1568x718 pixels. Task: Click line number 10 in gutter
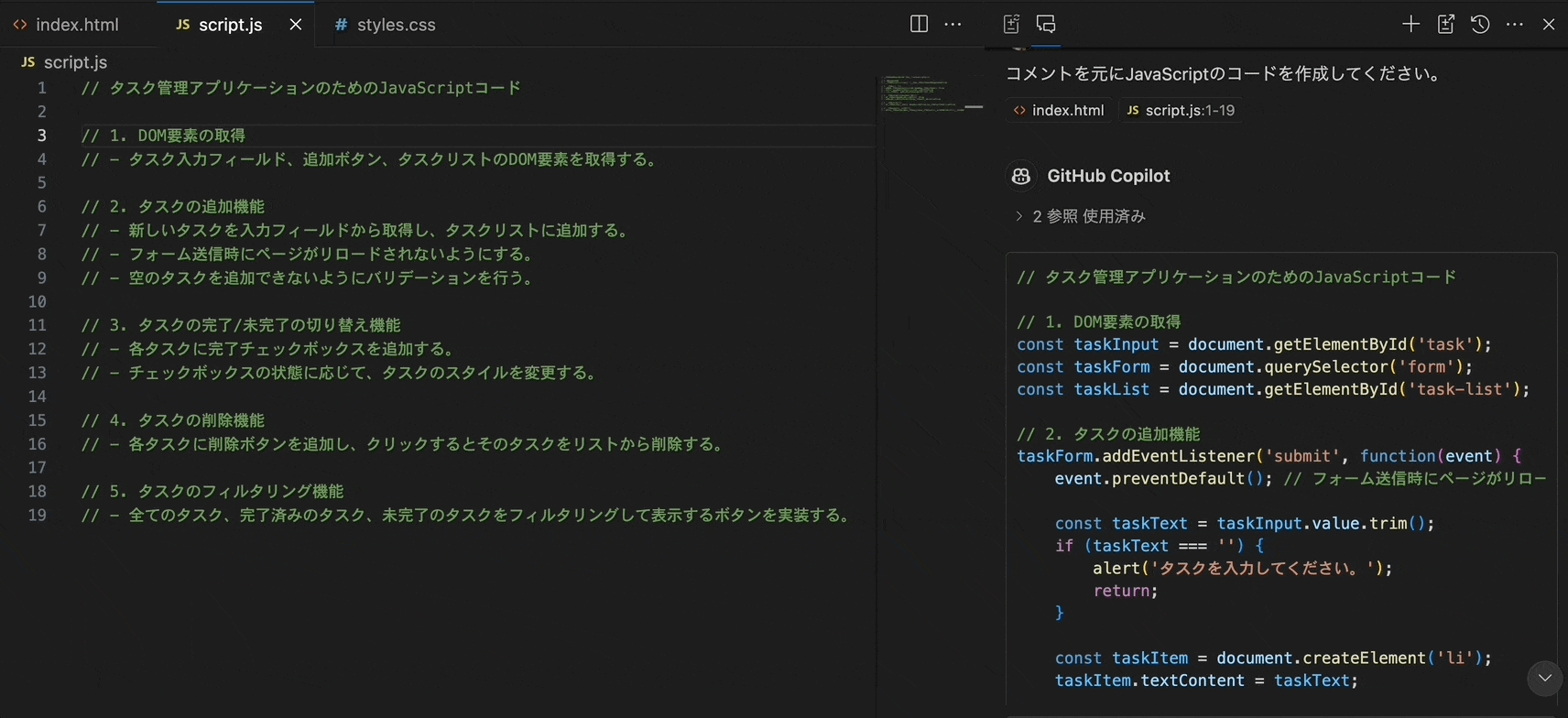point(37,301)
